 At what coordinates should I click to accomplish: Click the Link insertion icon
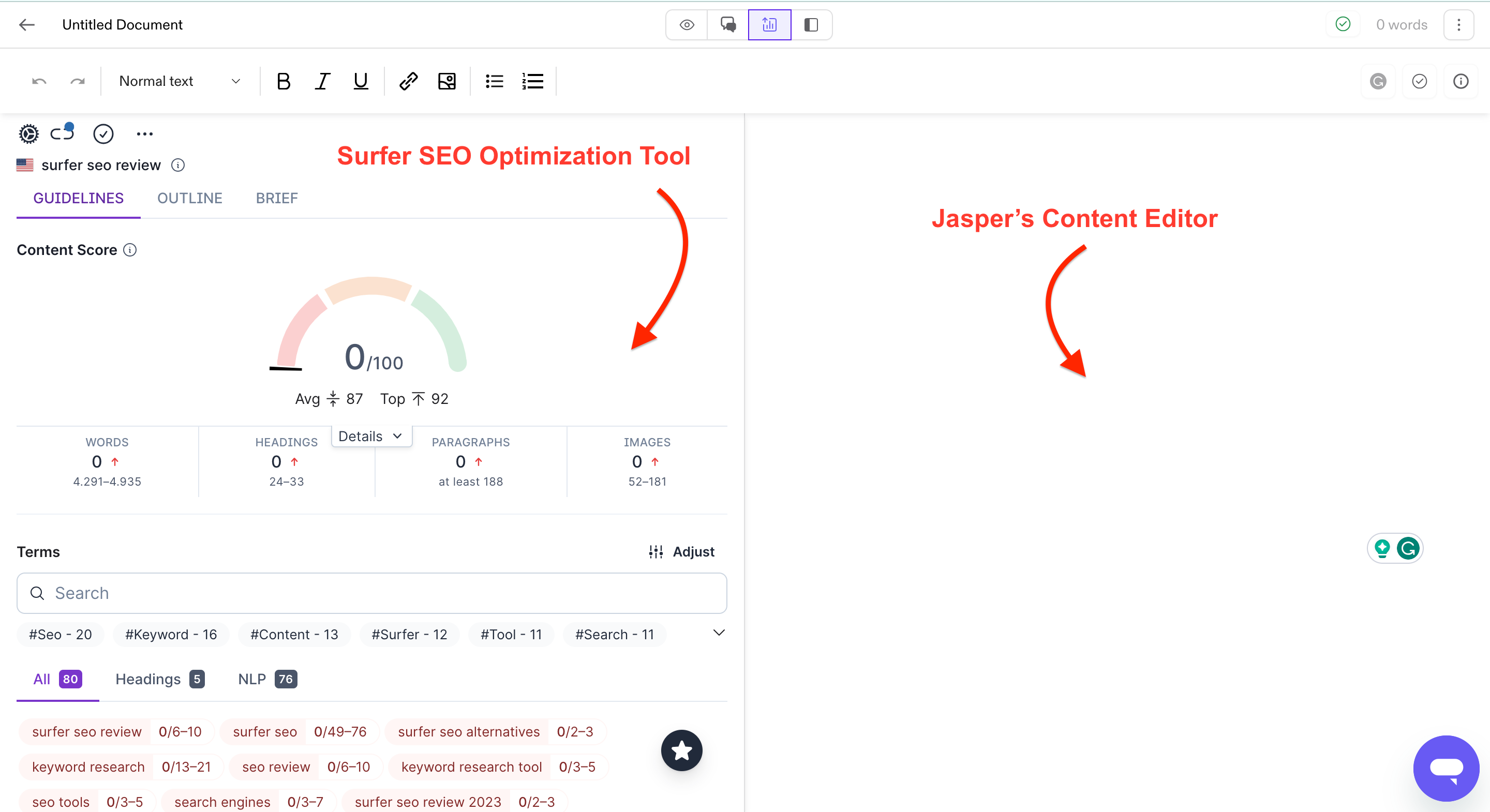pyautogui.click(x=408, y=82)
